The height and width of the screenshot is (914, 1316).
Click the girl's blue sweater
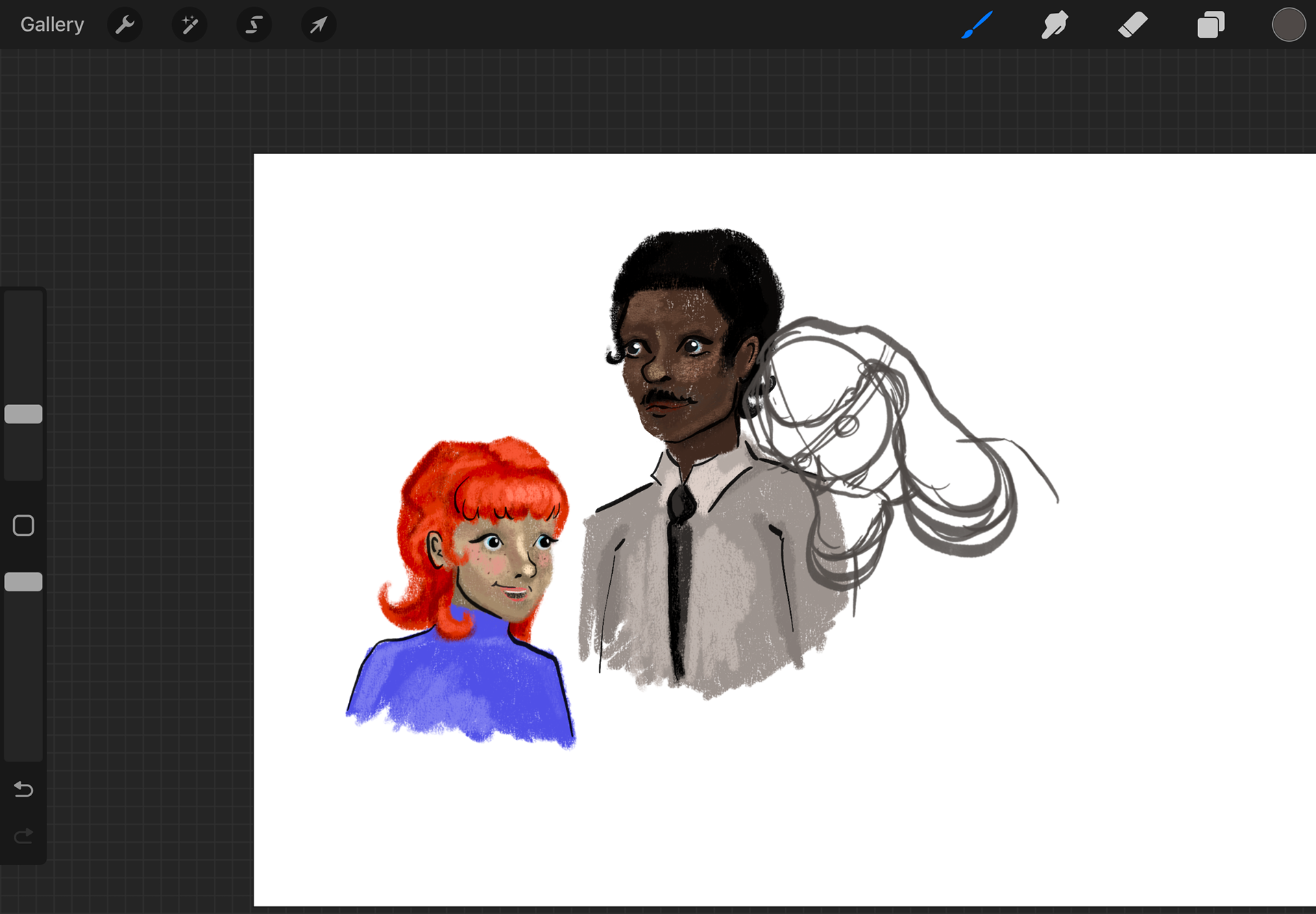[459, 685]
